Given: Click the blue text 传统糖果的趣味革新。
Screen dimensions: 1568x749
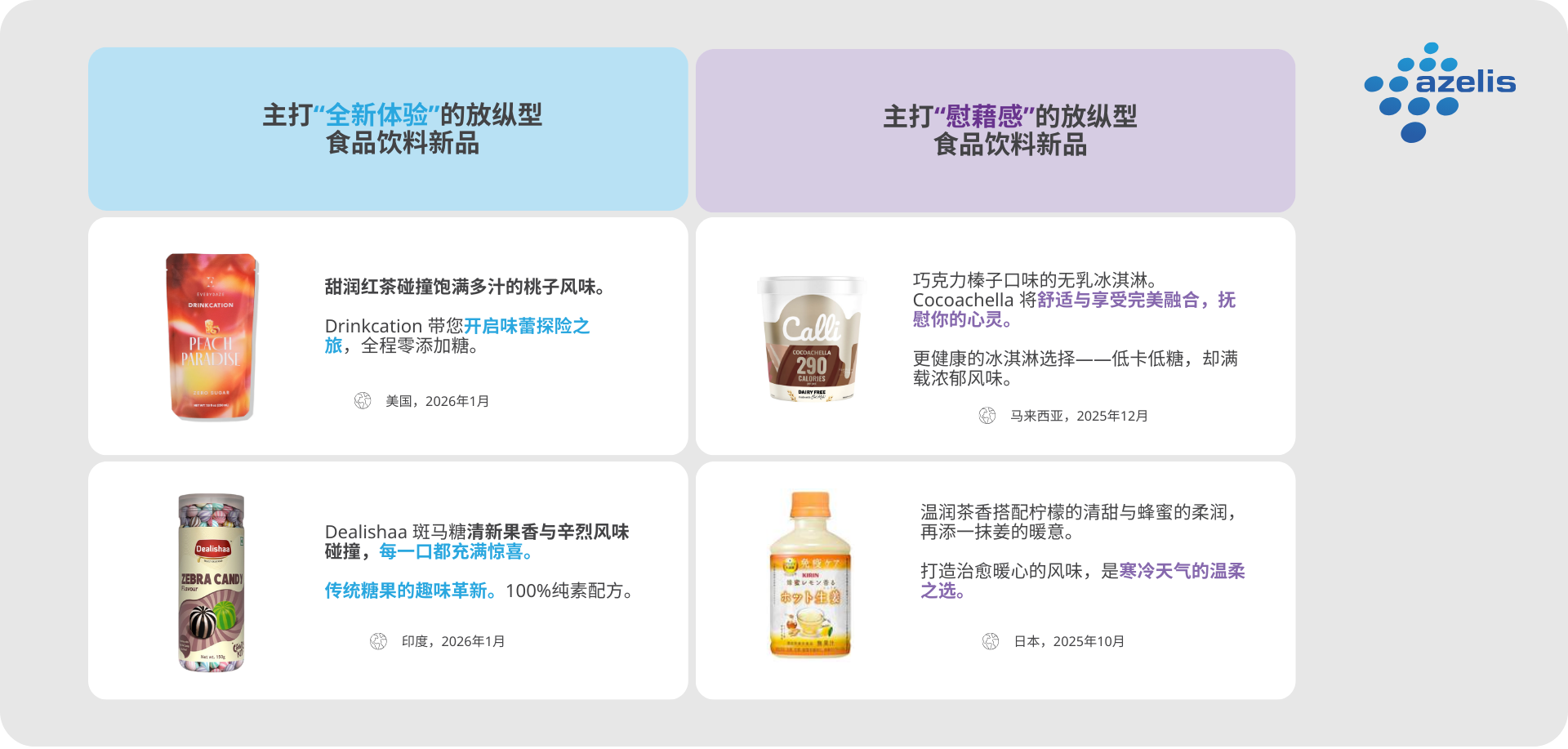Looking at the screenshot, I should 412,591.
